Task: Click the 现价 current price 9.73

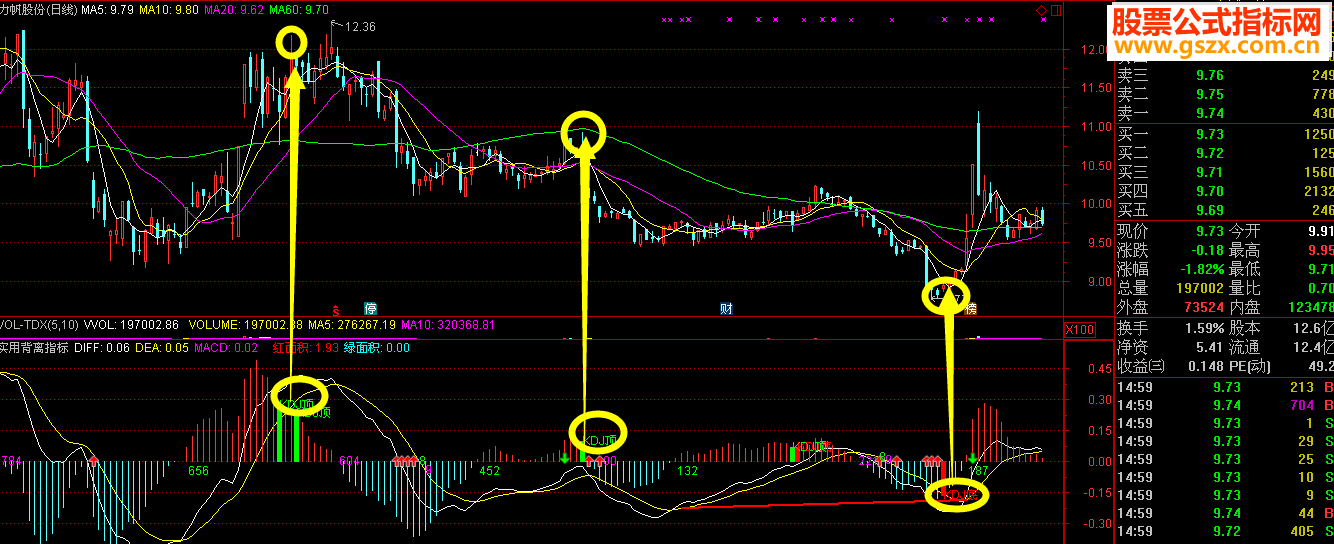Action: click(1210, 230)
